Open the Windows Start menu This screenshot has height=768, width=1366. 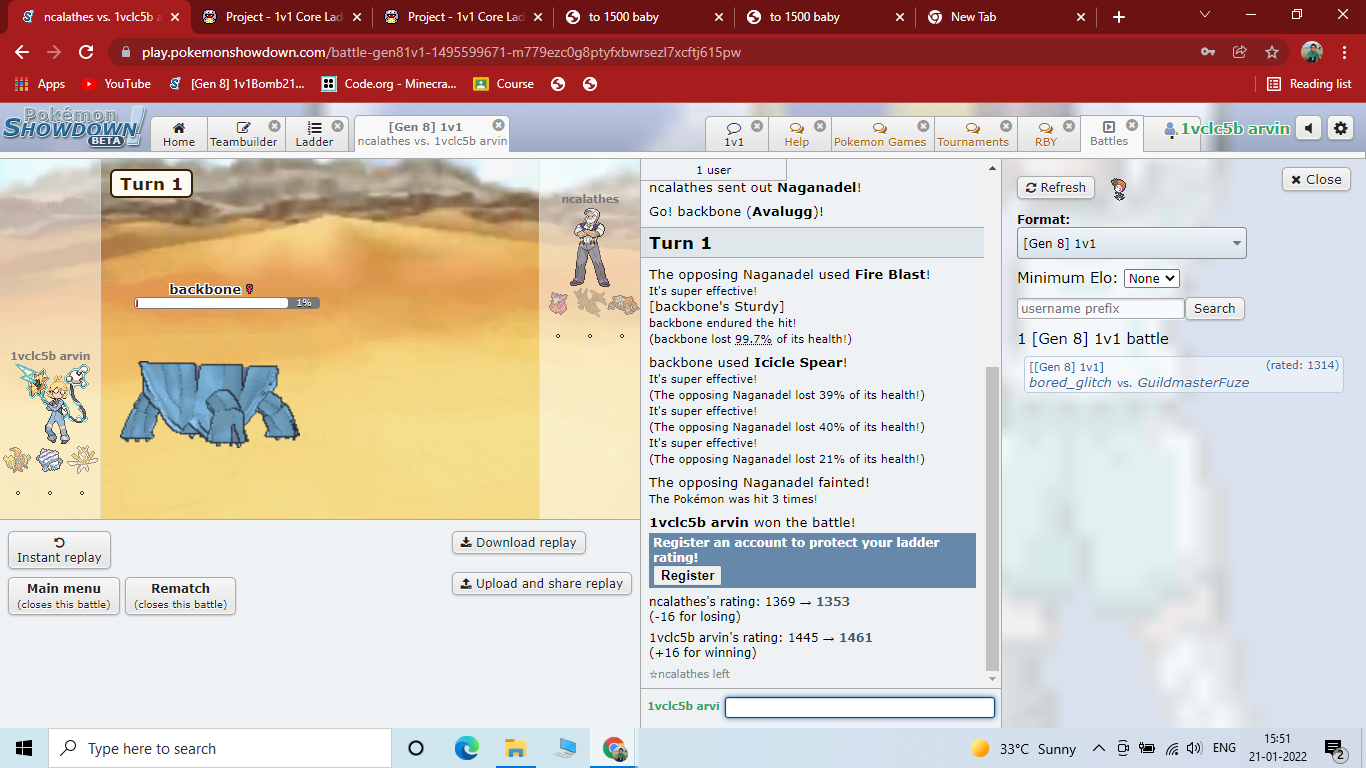point(24,748)
